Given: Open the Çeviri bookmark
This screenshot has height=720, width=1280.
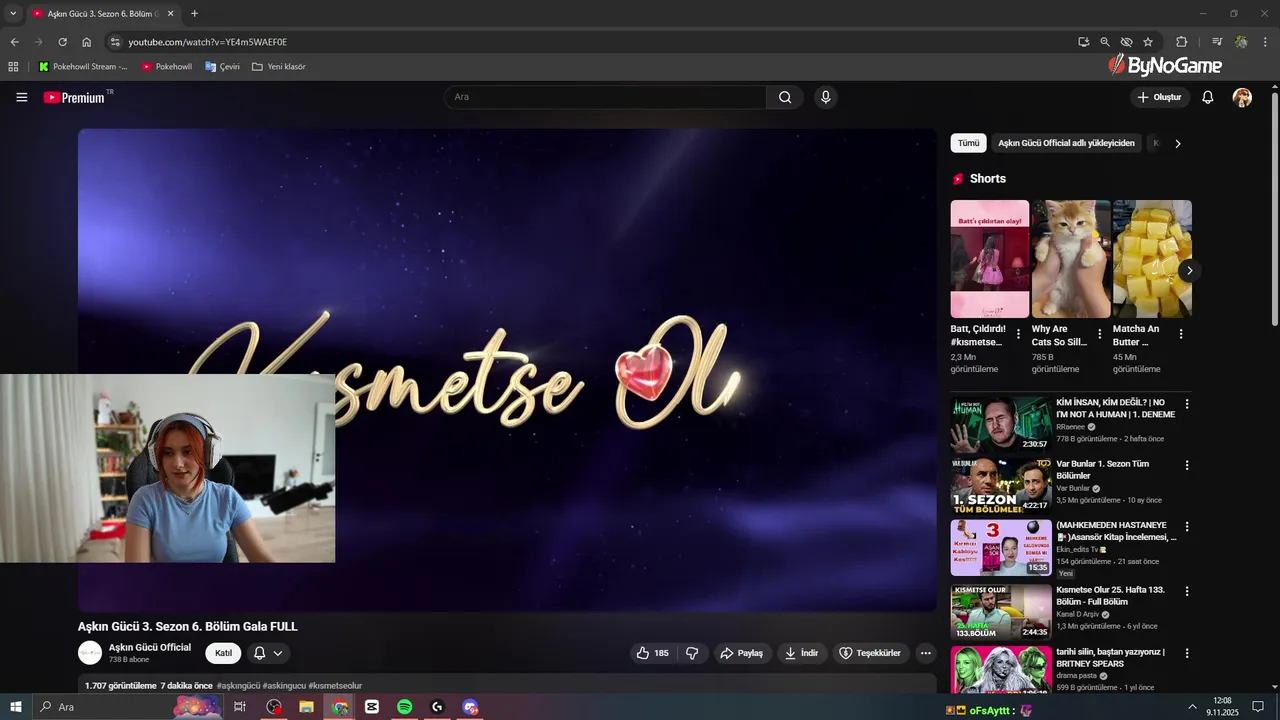Looking at the screenshot, I should 222,67.
